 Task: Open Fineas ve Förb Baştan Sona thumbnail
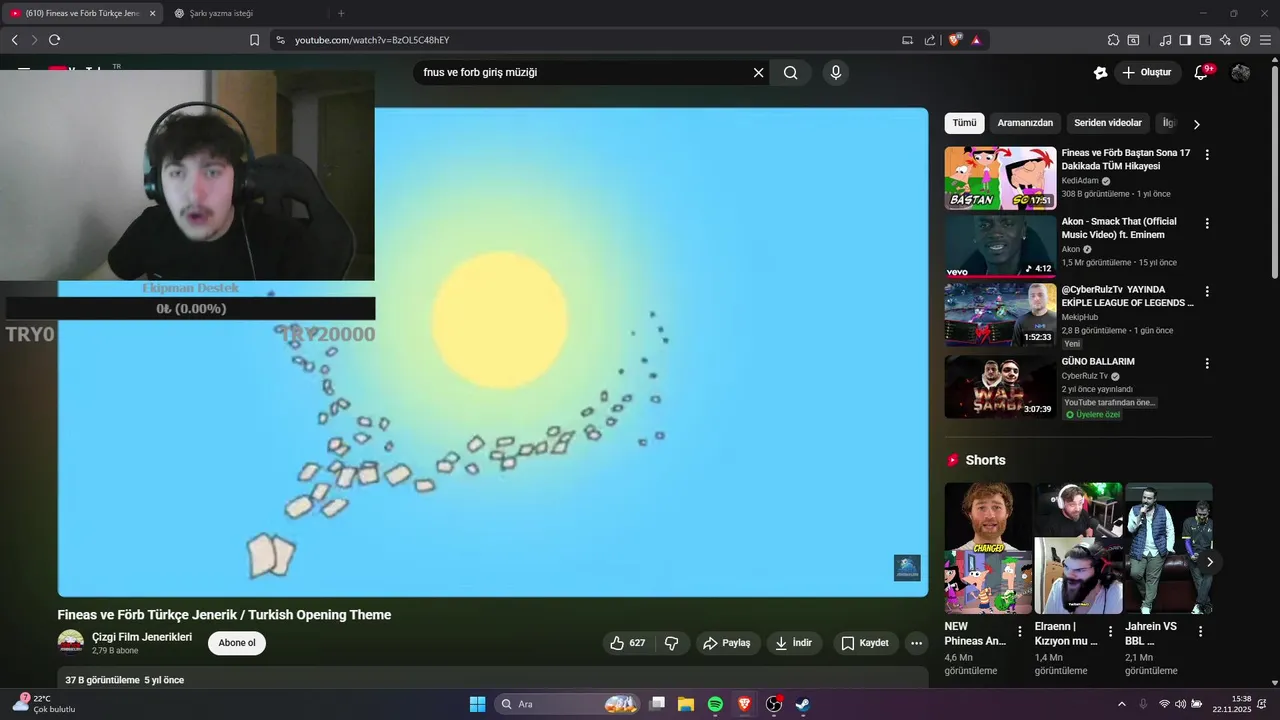click(x=1000, y=178)
